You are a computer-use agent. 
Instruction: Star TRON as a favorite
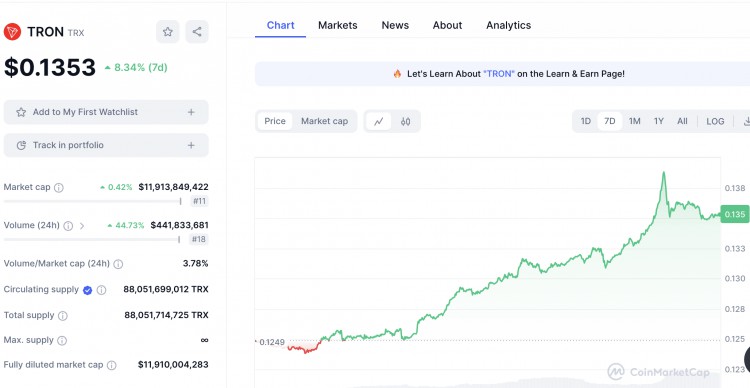pyautogui.click(x=167, y=32)
